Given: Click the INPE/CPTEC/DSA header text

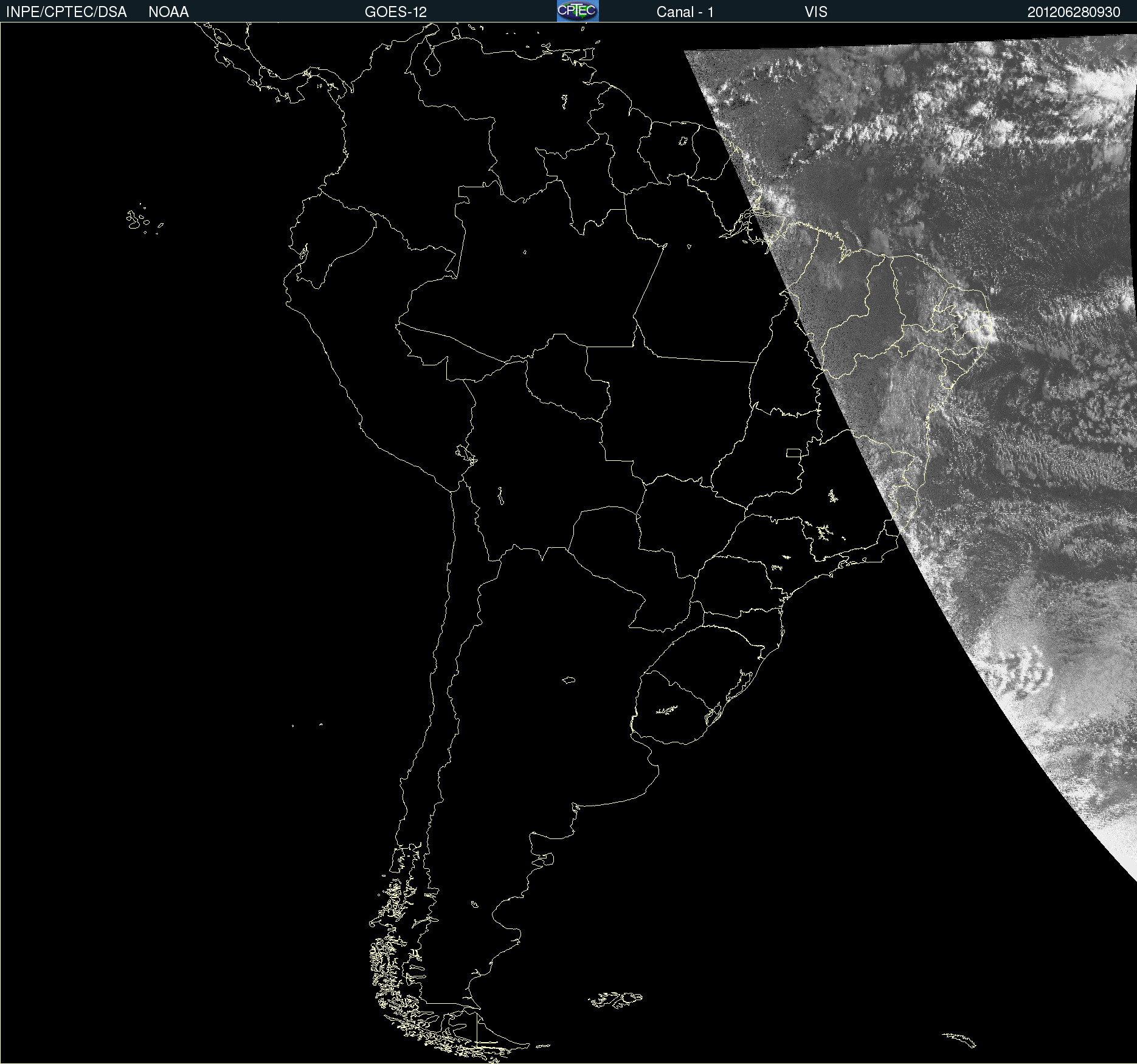Looking at the screenshot, I should click(66, 12).
